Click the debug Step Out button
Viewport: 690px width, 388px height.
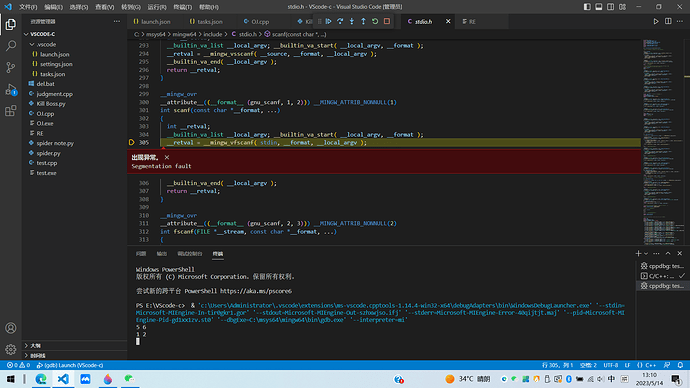click(x=363, y=21)
